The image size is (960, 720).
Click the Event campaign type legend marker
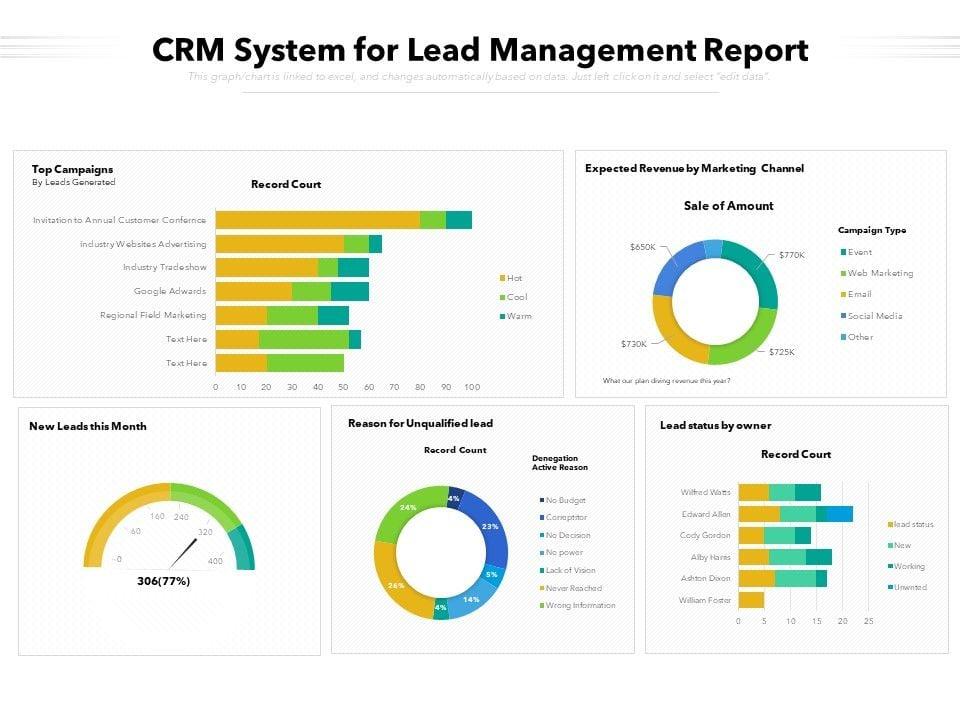pos(842,252)
